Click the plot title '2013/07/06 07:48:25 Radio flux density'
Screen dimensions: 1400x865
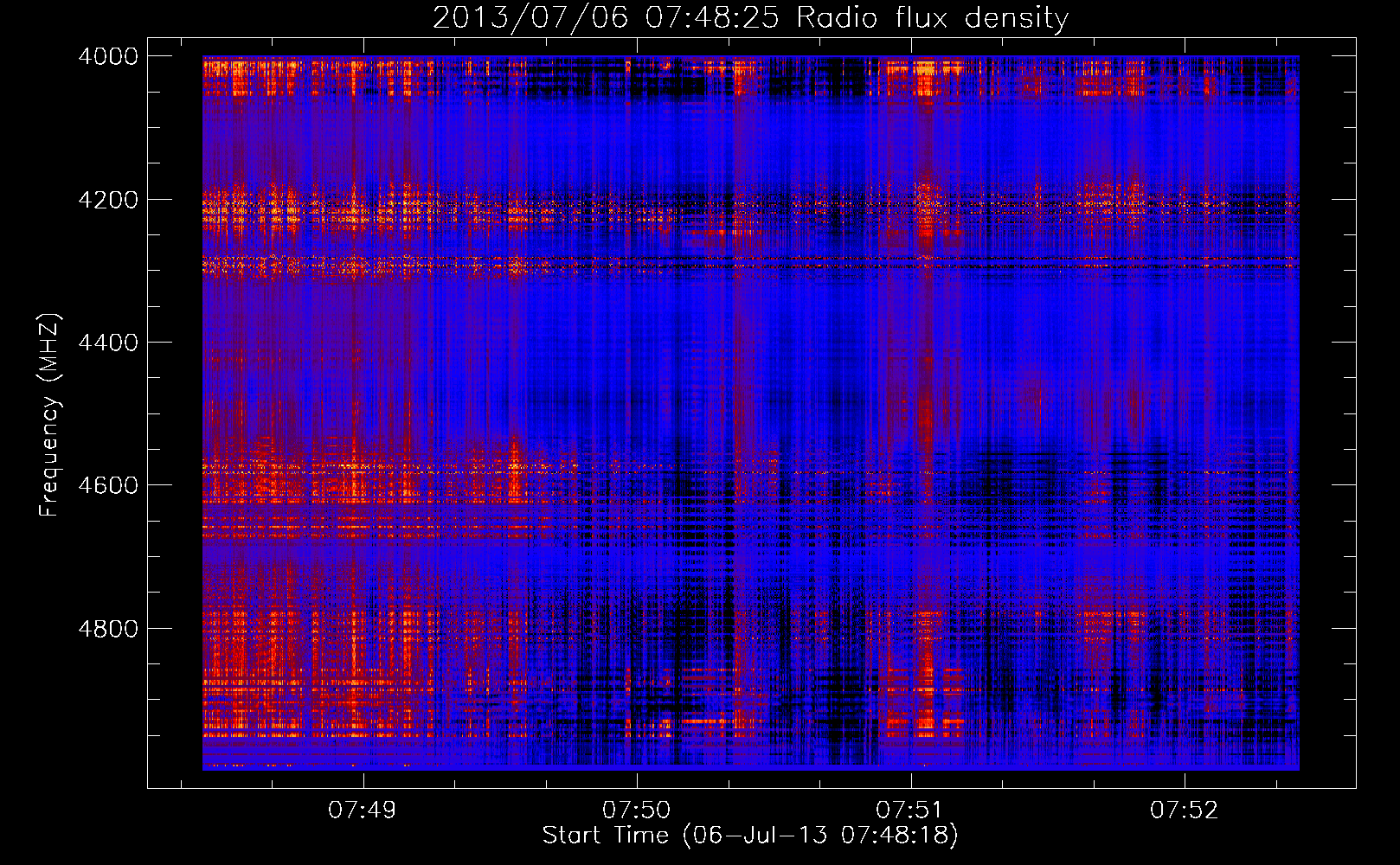click(750, 17)
